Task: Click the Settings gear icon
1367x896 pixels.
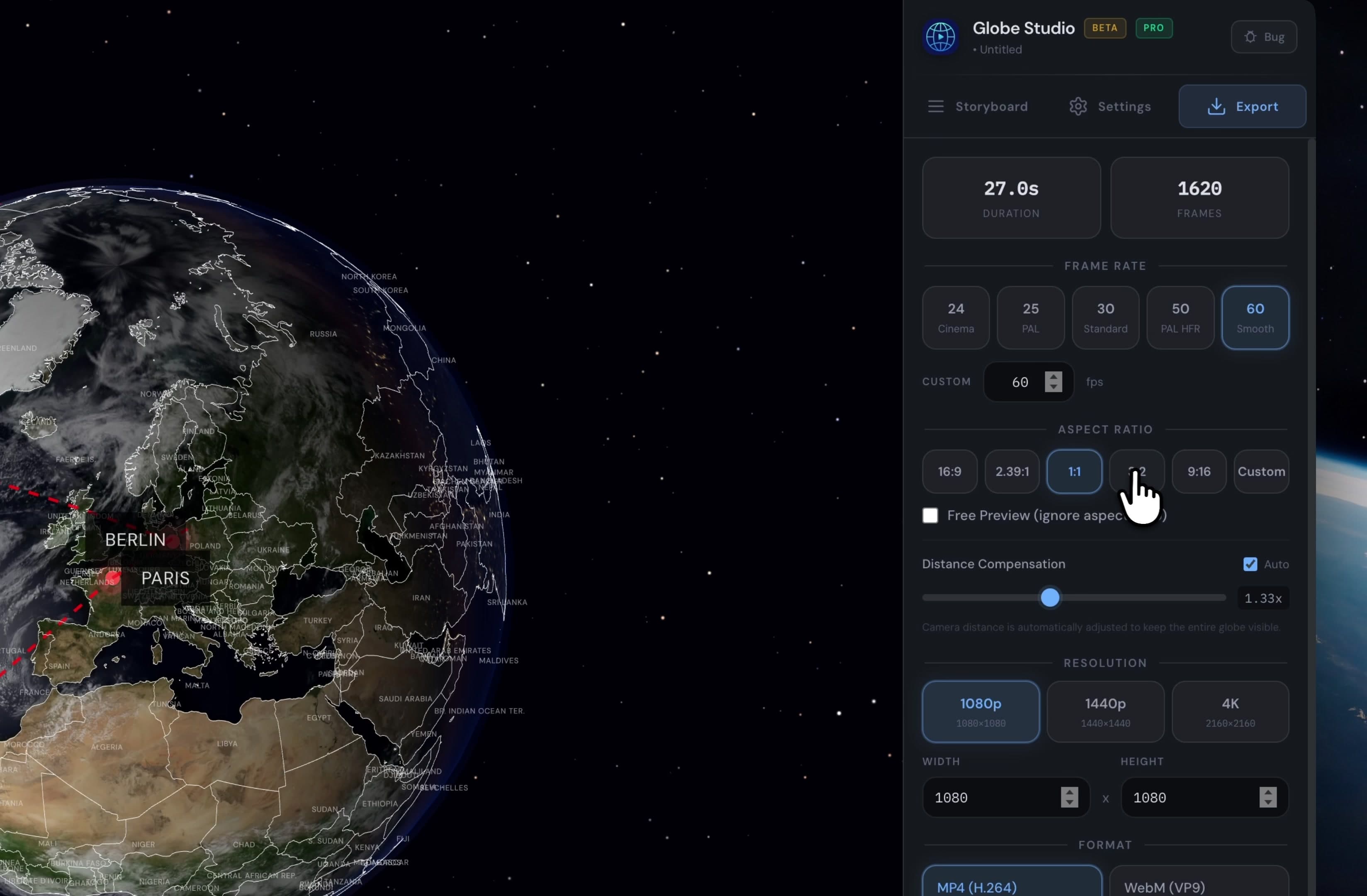Action: [1078, 106]
